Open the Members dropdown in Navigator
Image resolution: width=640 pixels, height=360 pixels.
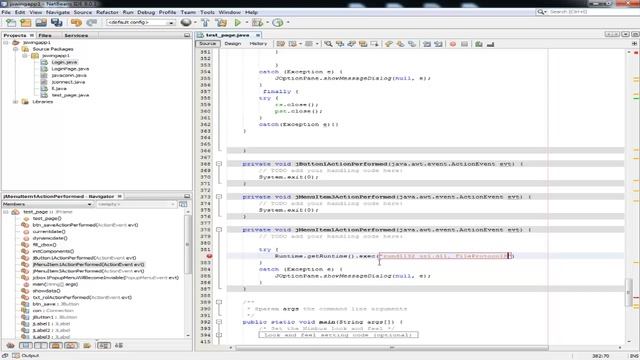coord(47,204)
